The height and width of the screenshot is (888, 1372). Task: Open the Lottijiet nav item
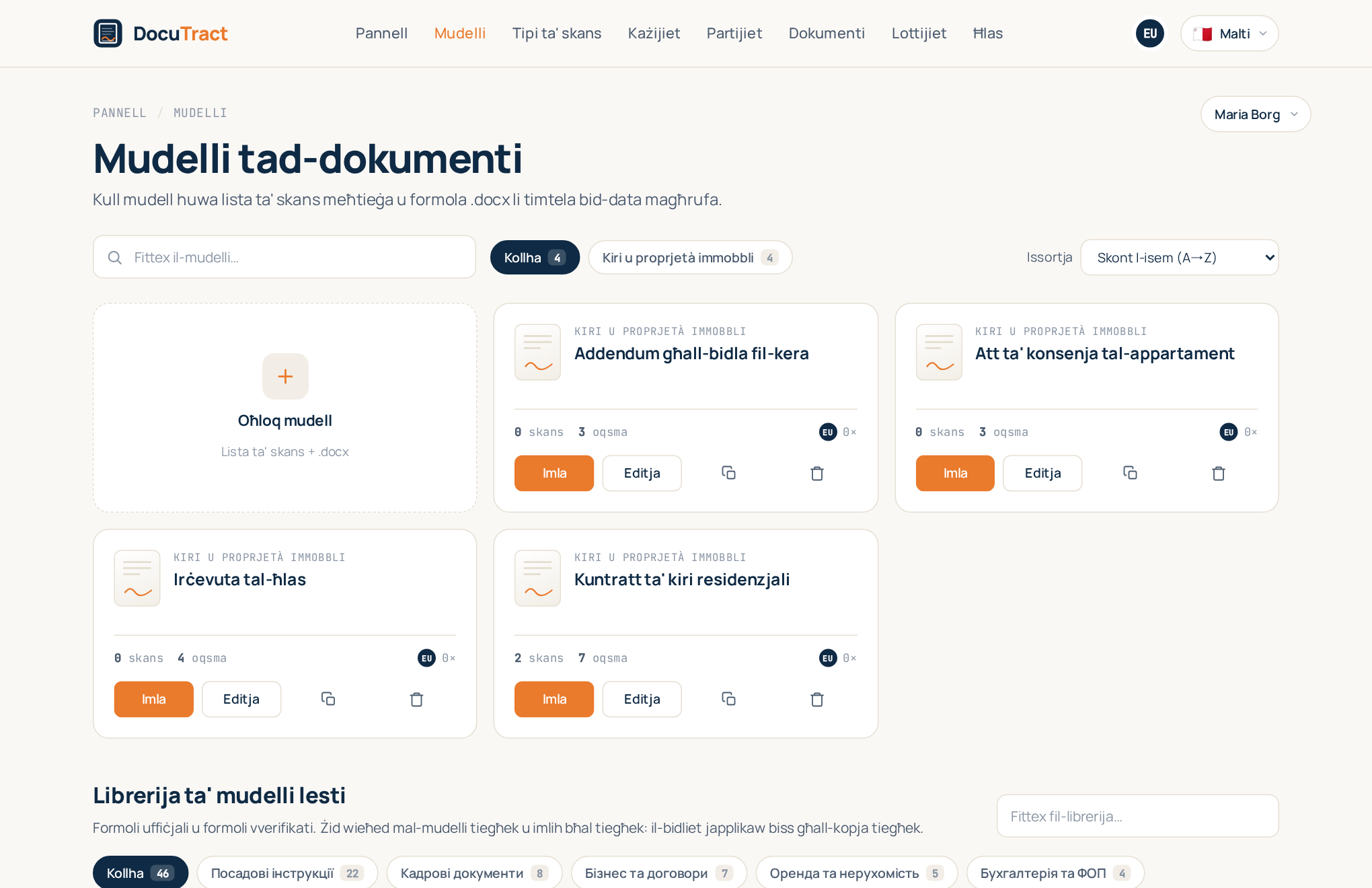pyautogui.click(x=919, y=33)
